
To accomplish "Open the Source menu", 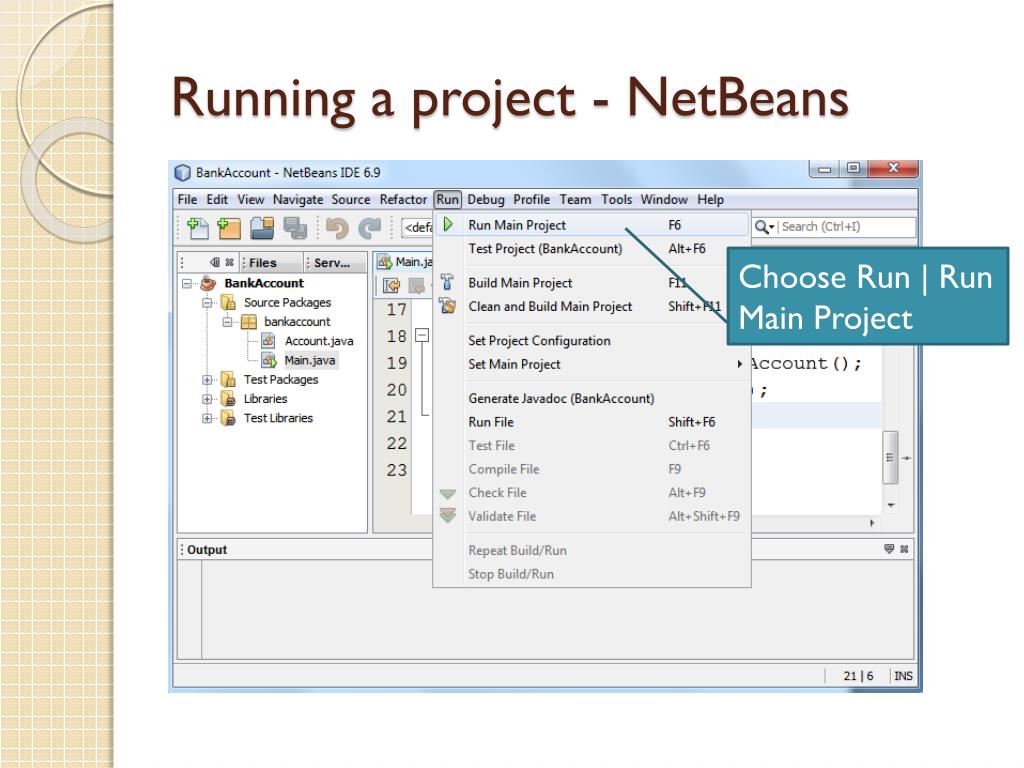I will click(351, 200).
